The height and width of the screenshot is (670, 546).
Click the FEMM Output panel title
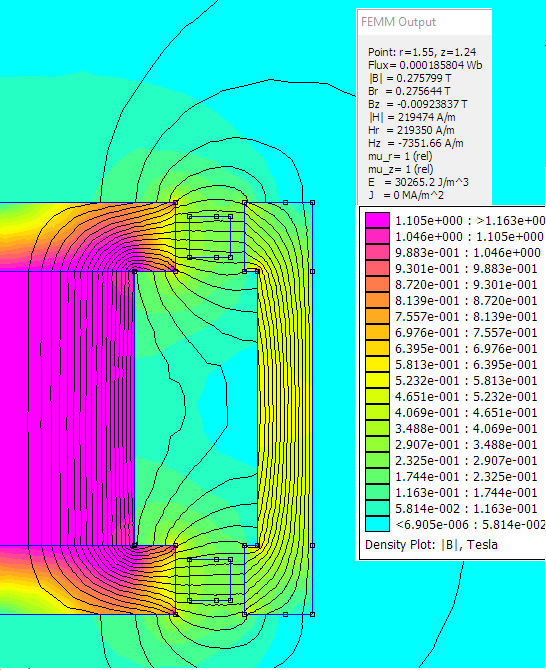coord(398,22)
